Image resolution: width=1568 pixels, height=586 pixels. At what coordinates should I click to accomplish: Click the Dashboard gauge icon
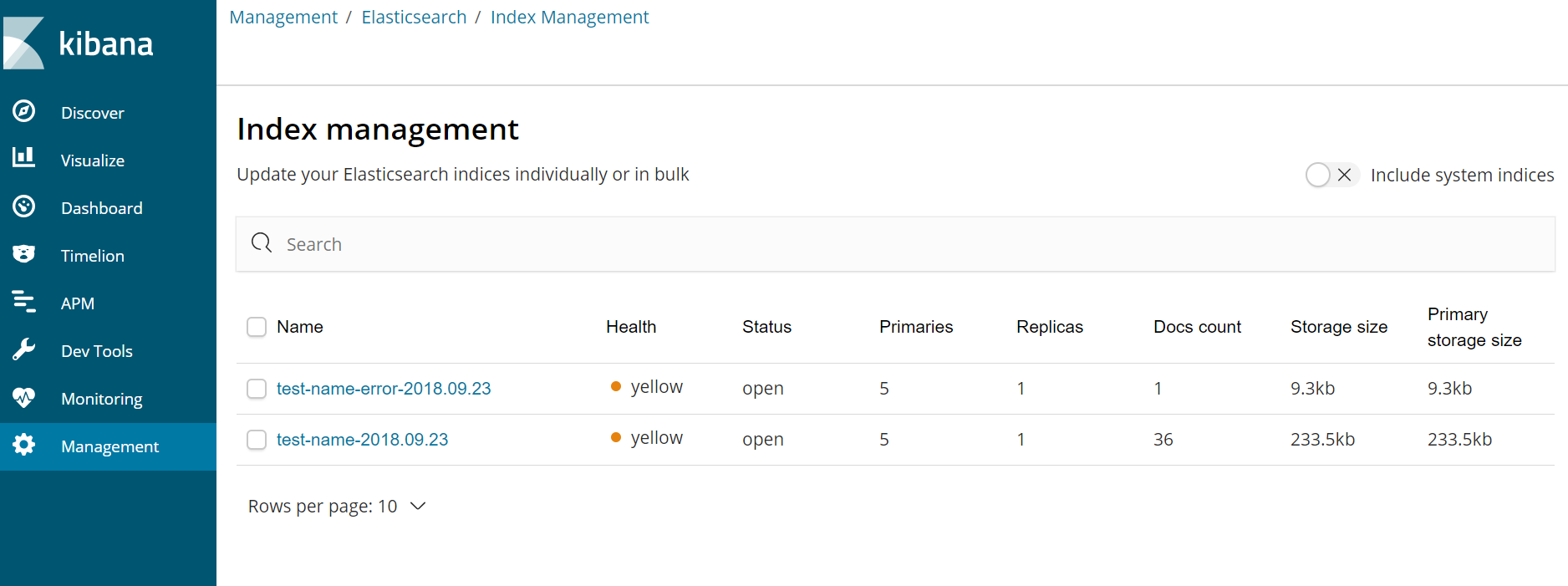pyautogui.click(x=24, y=206)
